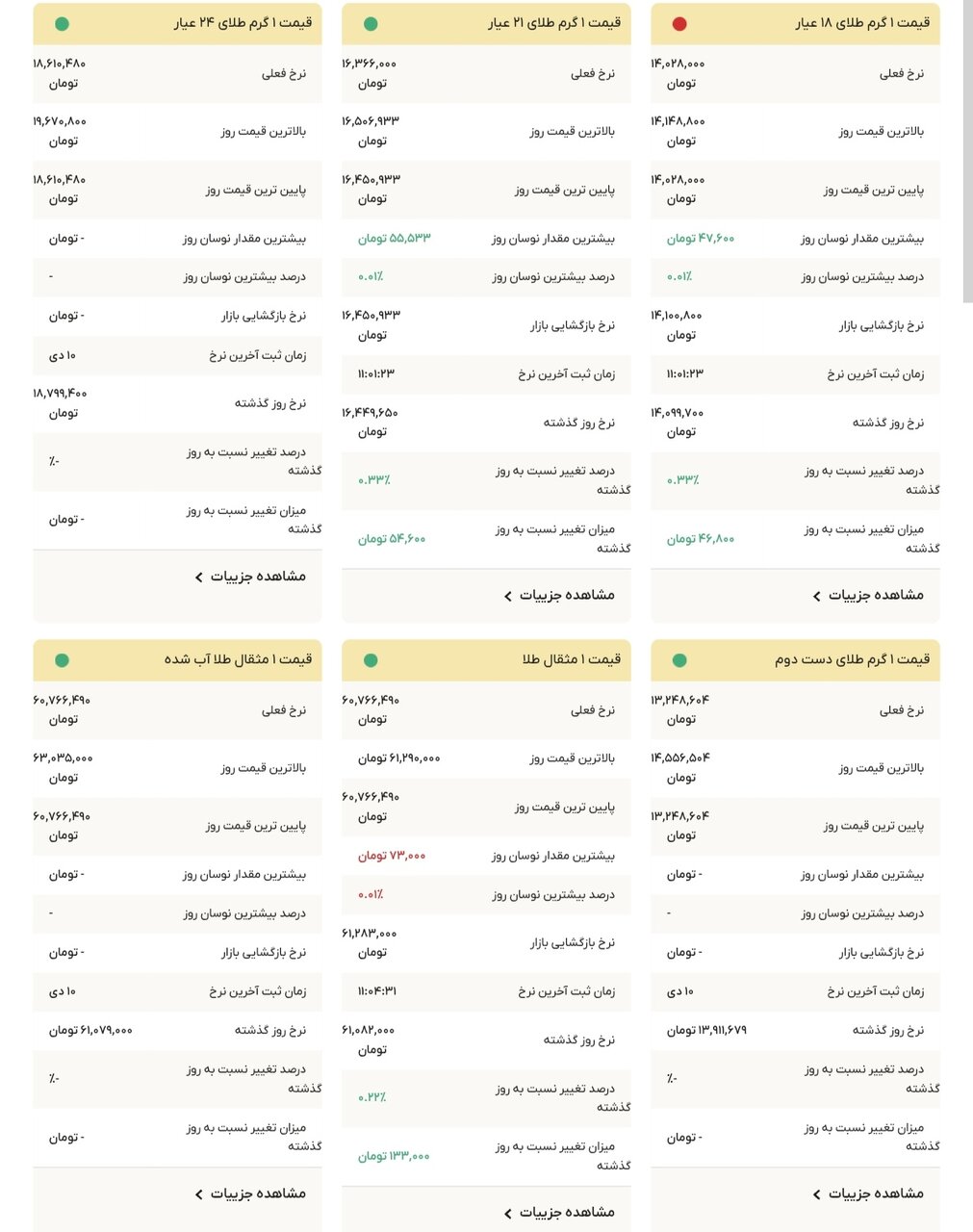This screenshot has height=1232, width=973.
Task: Click the green dot on the melted gold card
Action: point(62,659)
